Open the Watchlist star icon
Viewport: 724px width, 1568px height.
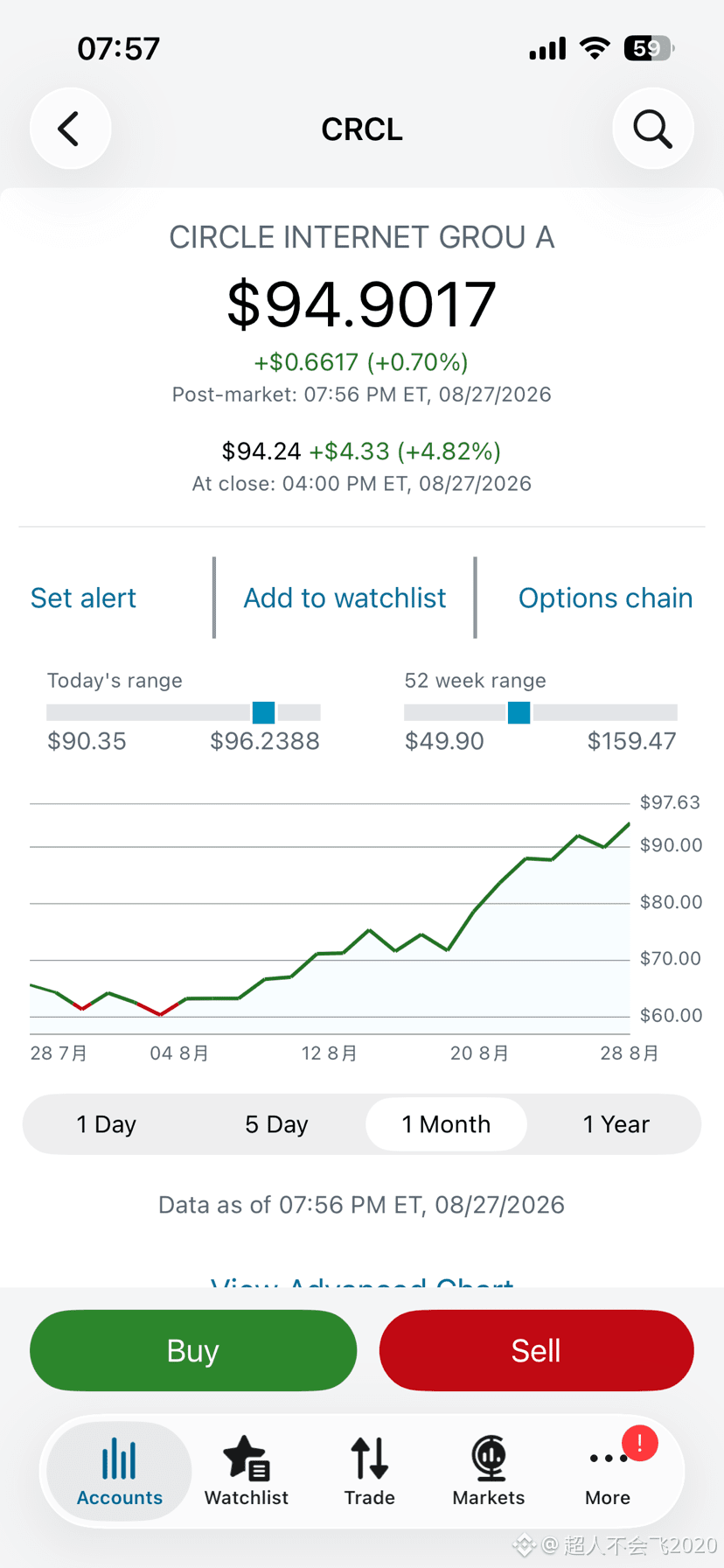247,1459
